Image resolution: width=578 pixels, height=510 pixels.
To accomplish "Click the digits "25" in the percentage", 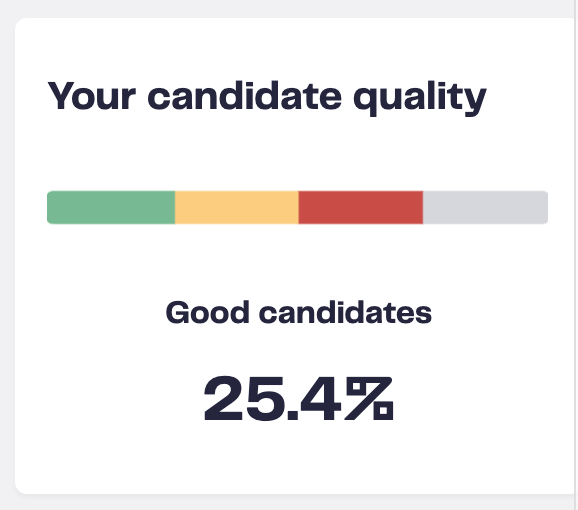I will tap(244, 399).
